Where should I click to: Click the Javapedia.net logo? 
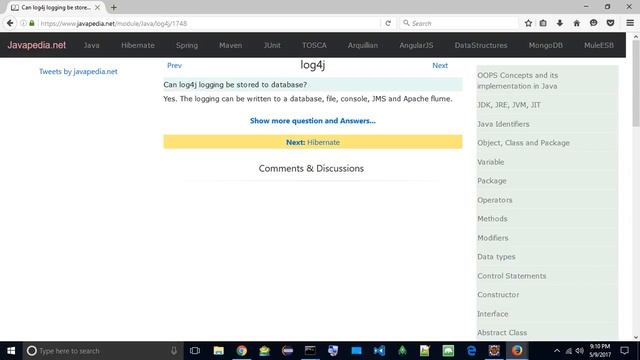(36, 45)
